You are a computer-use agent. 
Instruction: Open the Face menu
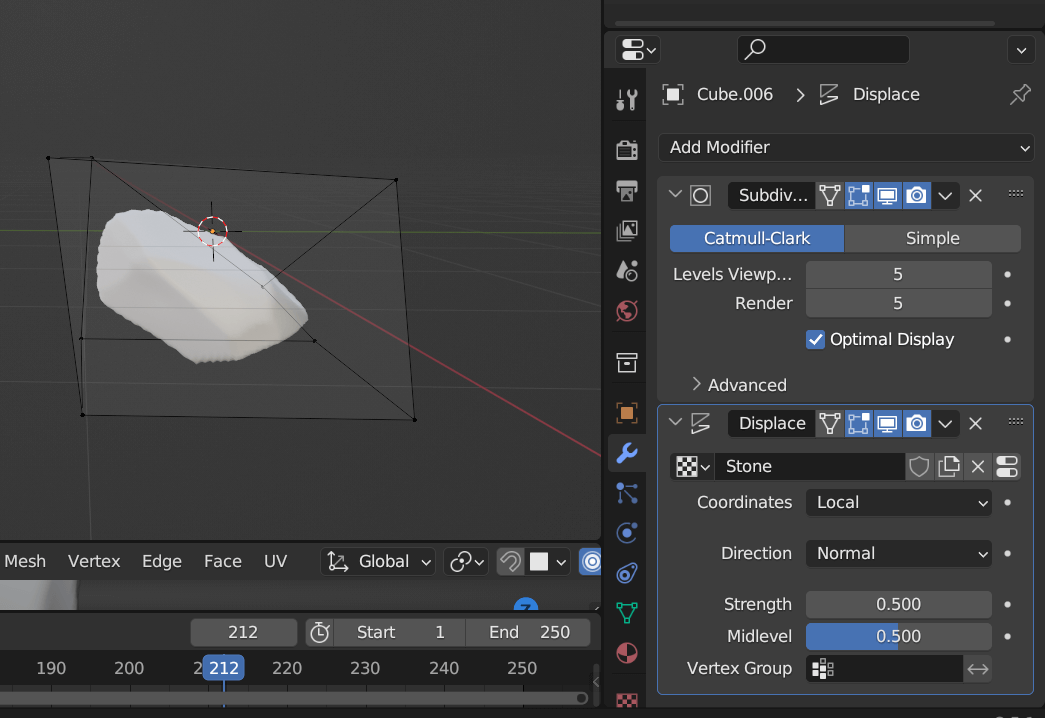[x=223, y=561]
